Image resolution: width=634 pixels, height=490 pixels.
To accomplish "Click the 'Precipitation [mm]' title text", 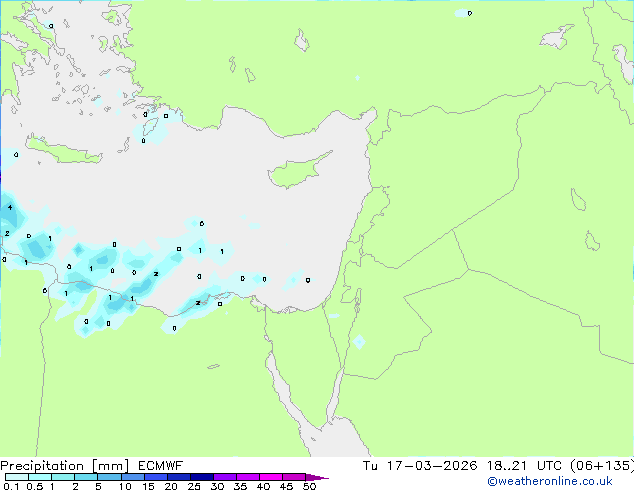I will [65, 466].
